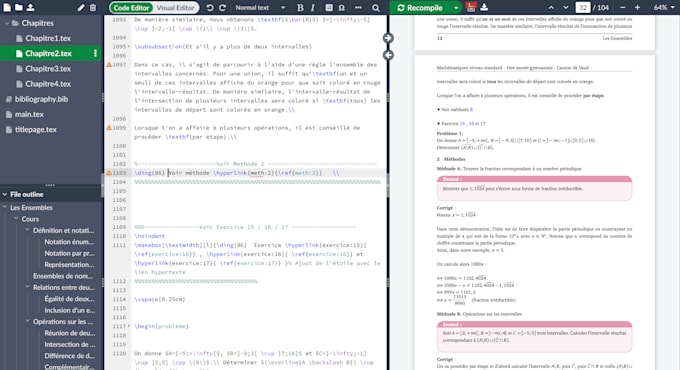Insert a table from the toolbar
Screen dimensions: 680x370
tap(329, 8)
